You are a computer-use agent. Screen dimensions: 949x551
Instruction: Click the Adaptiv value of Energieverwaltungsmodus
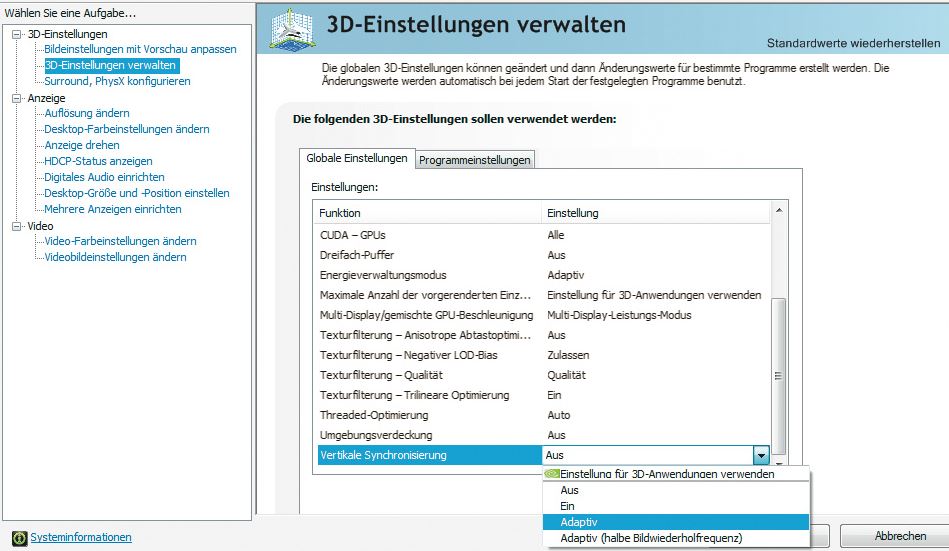click(x=565, y=275)
